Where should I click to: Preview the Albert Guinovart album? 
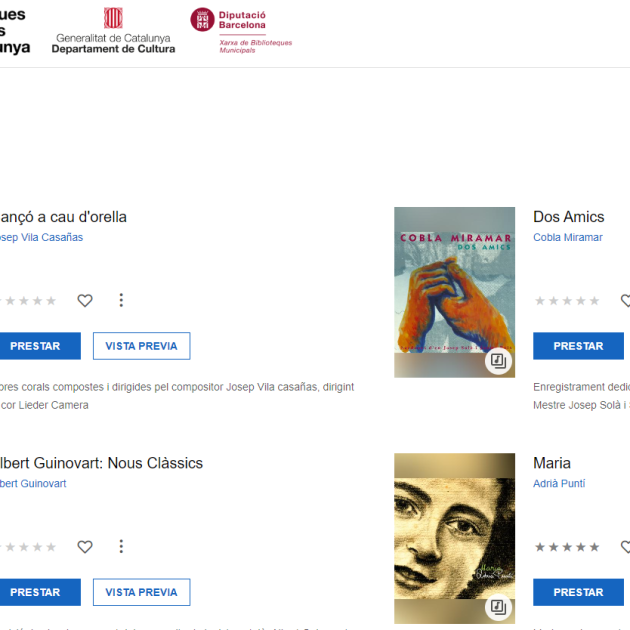pos(141,592)
